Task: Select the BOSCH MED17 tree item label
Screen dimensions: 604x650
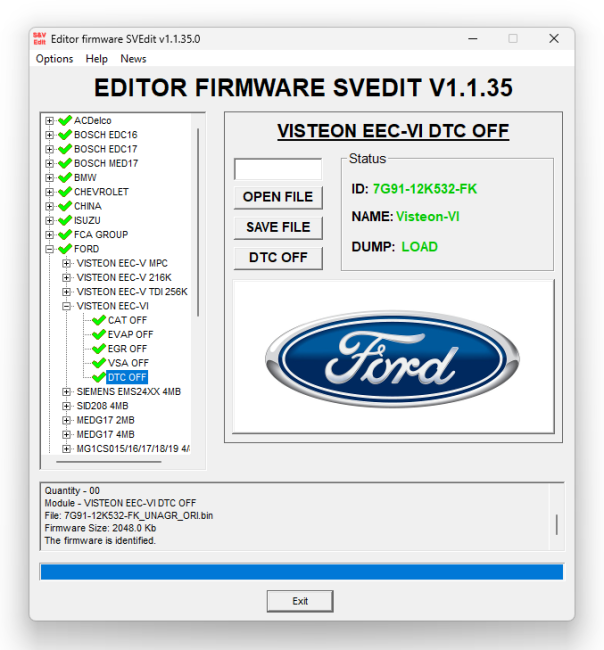Action: (106, 163)
